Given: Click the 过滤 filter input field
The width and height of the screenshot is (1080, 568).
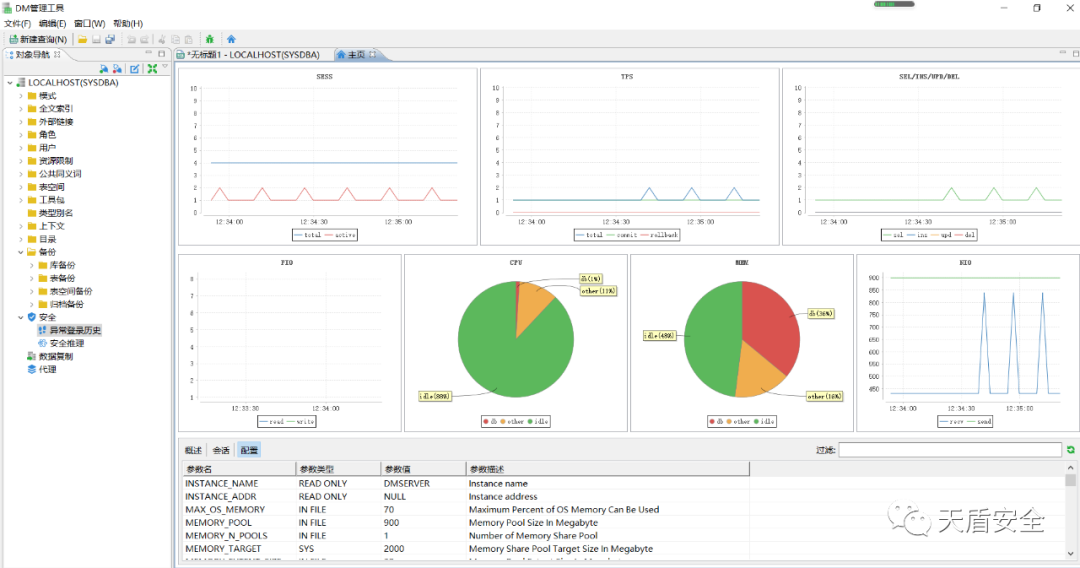Looking at the screenshot, I should 949,450.
